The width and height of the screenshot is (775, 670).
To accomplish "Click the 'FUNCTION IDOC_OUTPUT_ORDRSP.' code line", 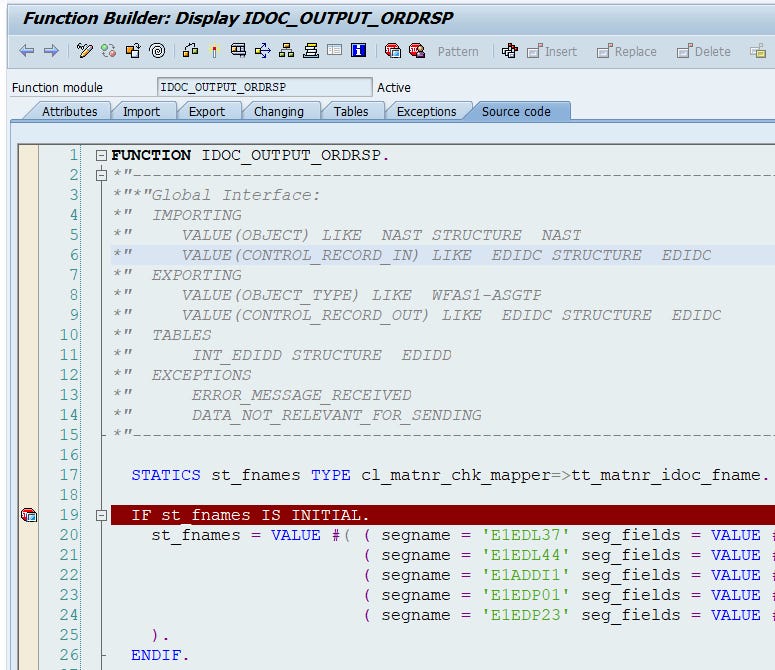I will 250,155.
